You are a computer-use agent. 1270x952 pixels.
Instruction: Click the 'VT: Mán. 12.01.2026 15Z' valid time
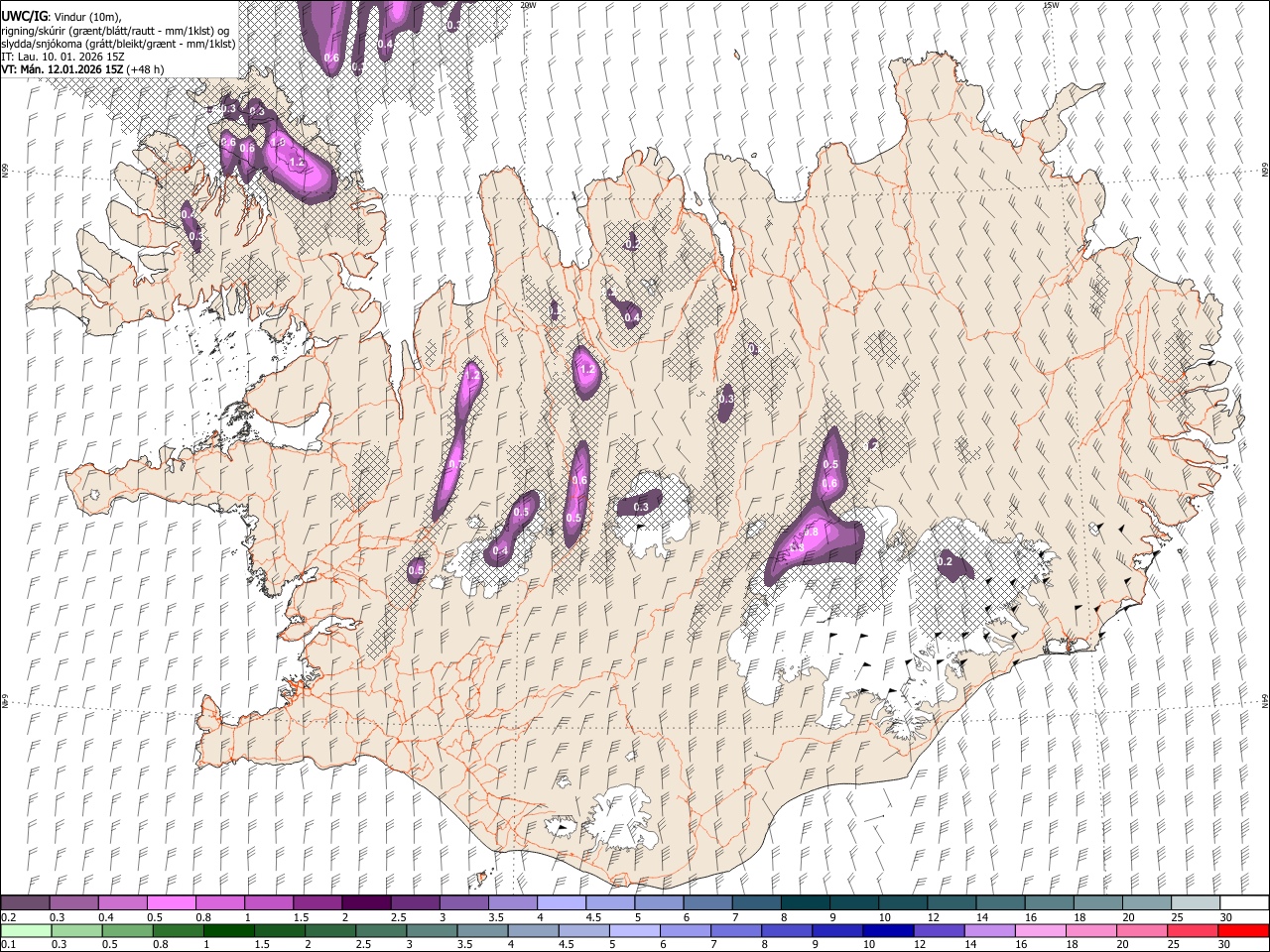(x=62, y=69)
